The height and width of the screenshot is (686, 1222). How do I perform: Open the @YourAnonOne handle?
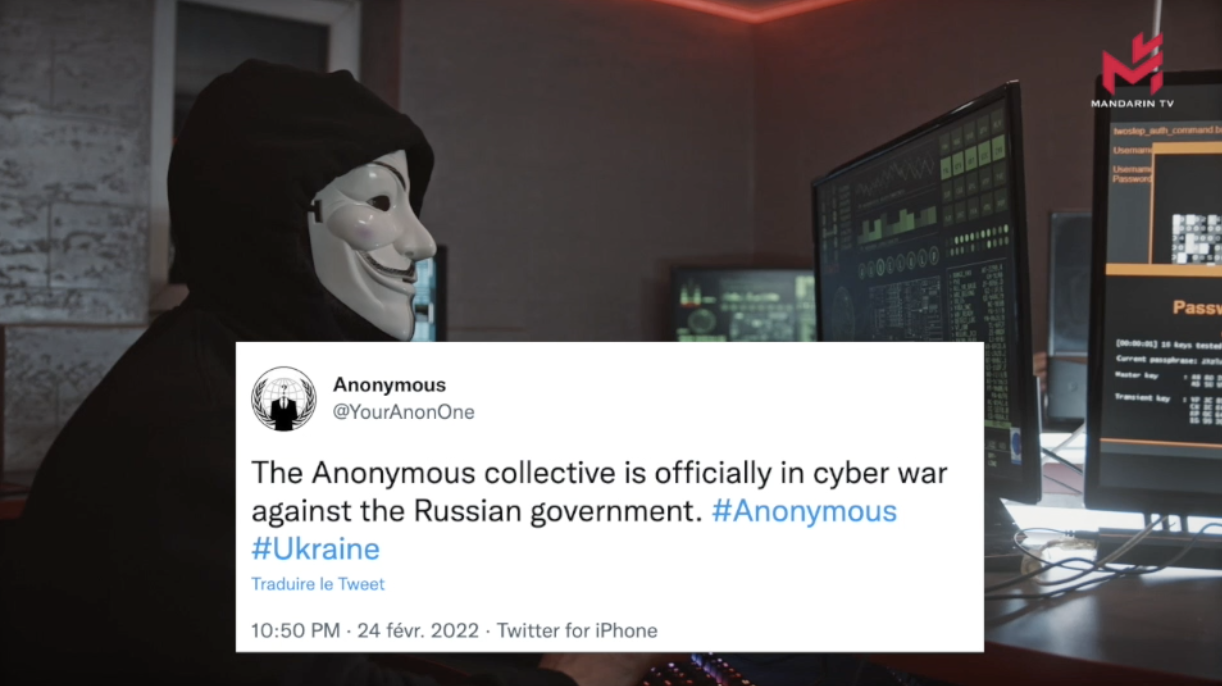tap(404, 412)
